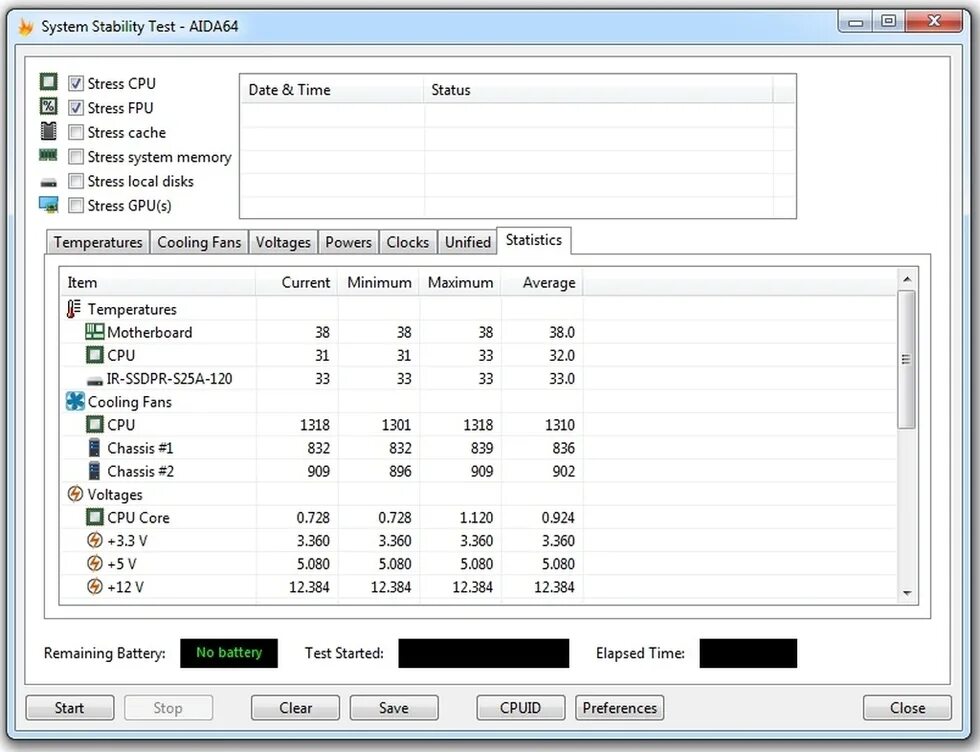Screen dimensions: 980x752
Task: Click the Current column header
Action: 297,283
